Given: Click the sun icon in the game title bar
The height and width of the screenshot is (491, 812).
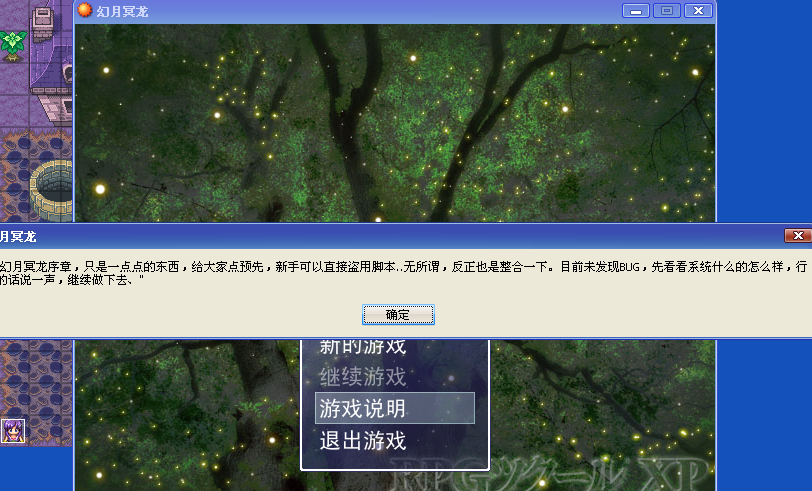Looking at the screenshot, I should pyautogui.click(x=84, y=10).
